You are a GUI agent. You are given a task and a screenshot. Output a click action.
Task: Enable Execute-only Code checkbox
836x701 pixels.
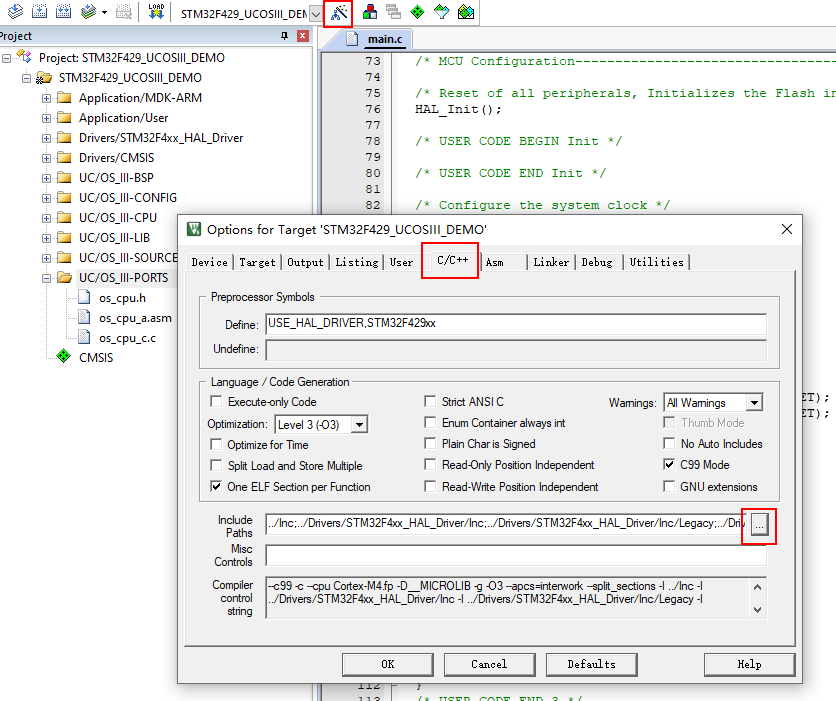(x=216, y=401)
